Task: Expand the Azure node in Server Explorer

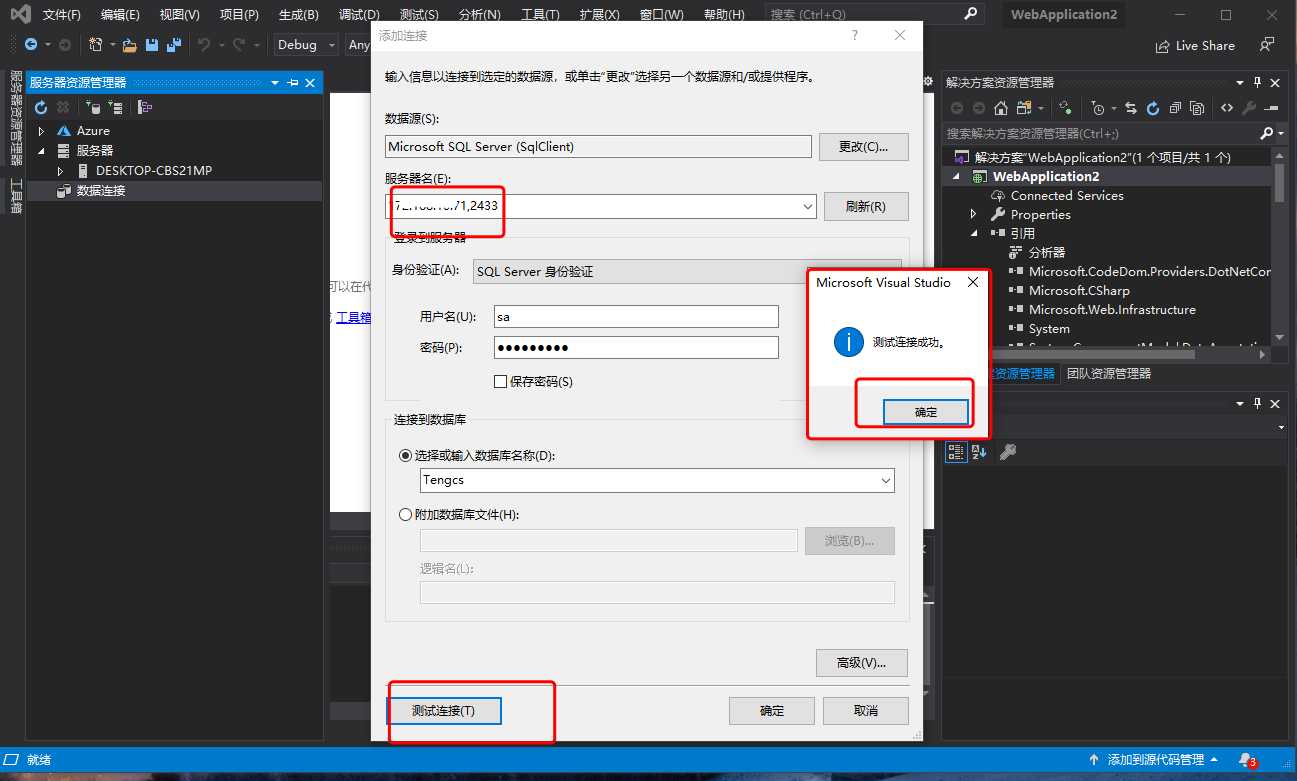Action: (x=41, y=131)
